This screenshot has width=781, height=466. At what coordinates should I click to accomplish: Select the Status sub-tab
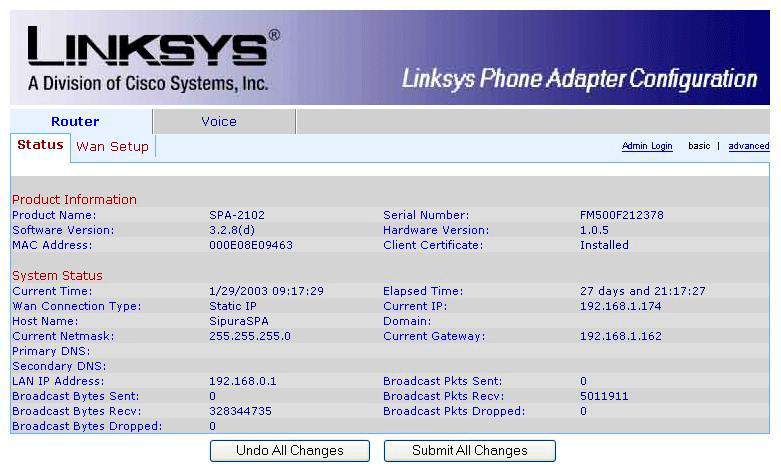40,145
